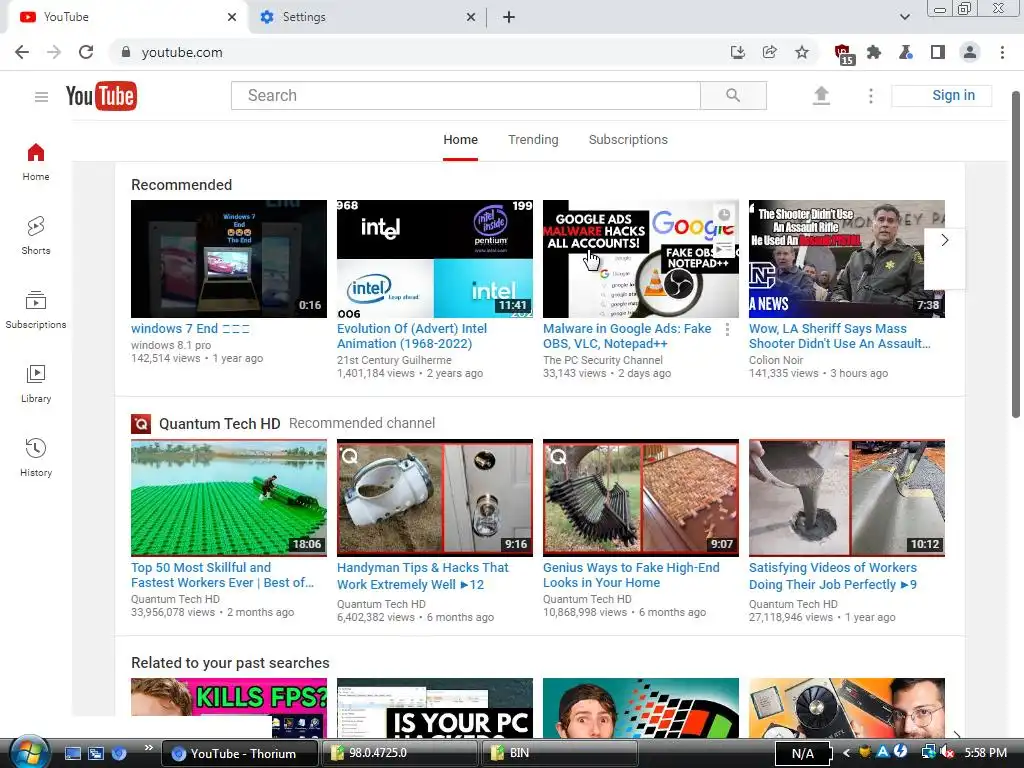Open options menu for Malware in Google Ads video

(x=727, y=330)
